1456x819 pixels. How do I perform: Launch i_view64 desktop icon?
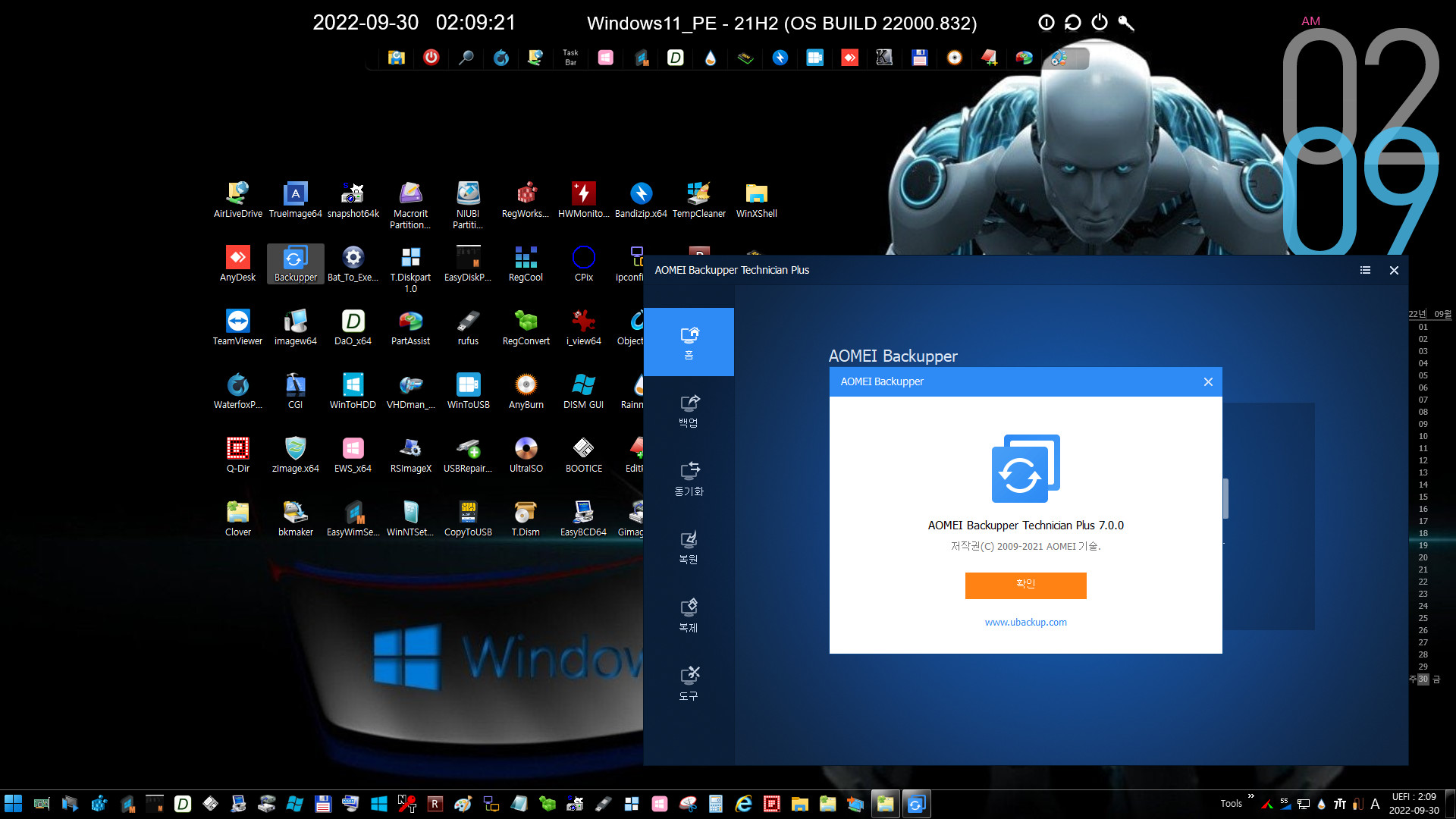[x=583, y=328]
